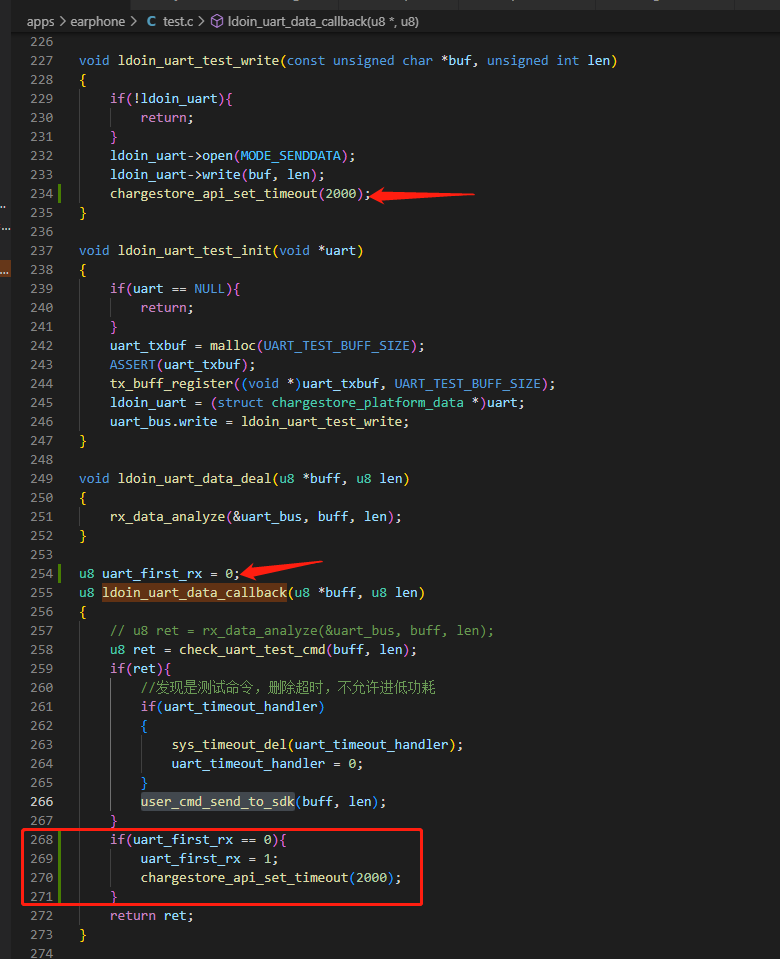Select line number 234 in the gutter
This screenshot has height=959, width=780.
[42, 193]
